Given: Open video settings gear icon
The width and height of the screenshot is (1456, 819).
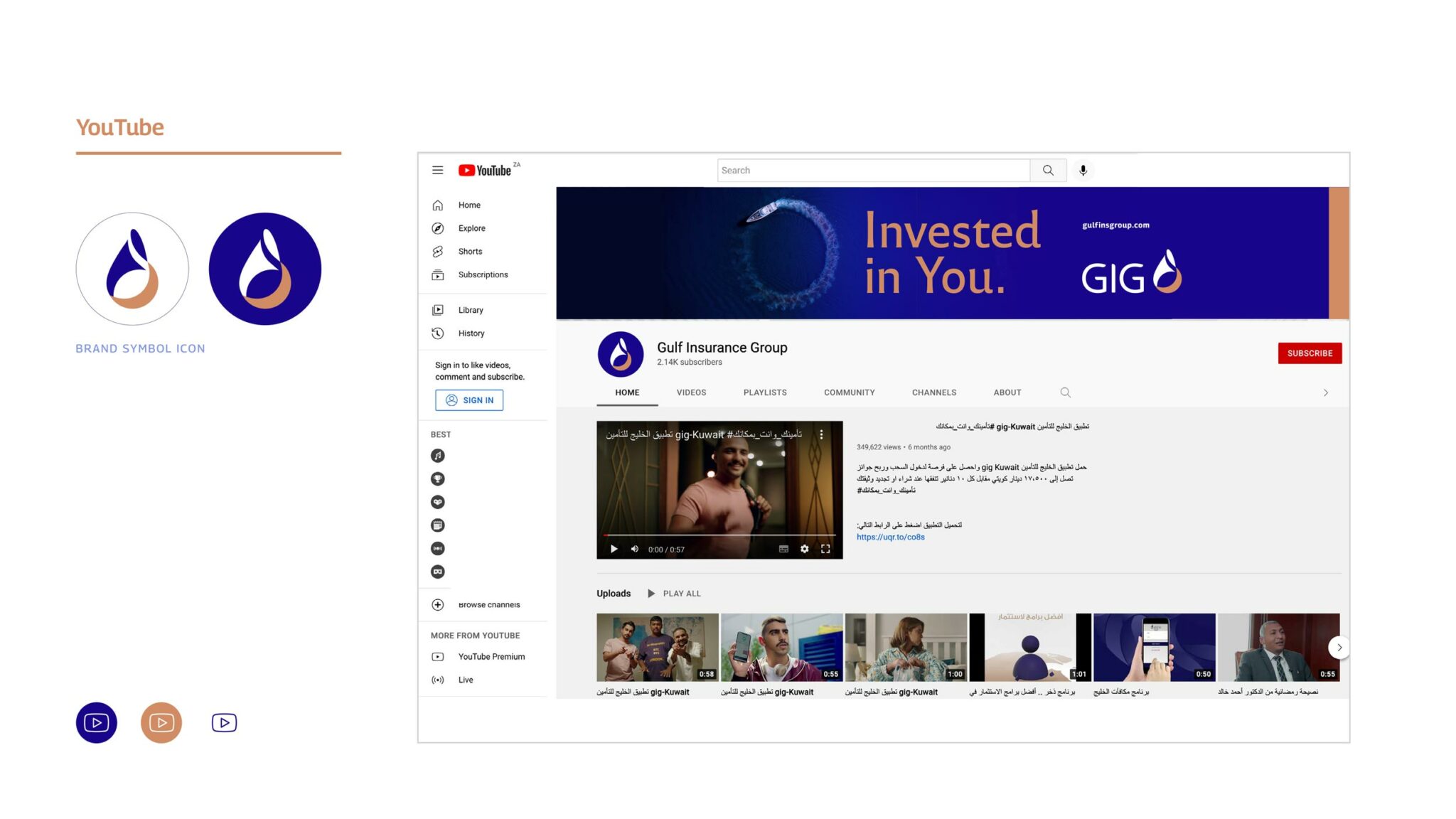Looking at the screenshot, I should (x=804, y=549).
